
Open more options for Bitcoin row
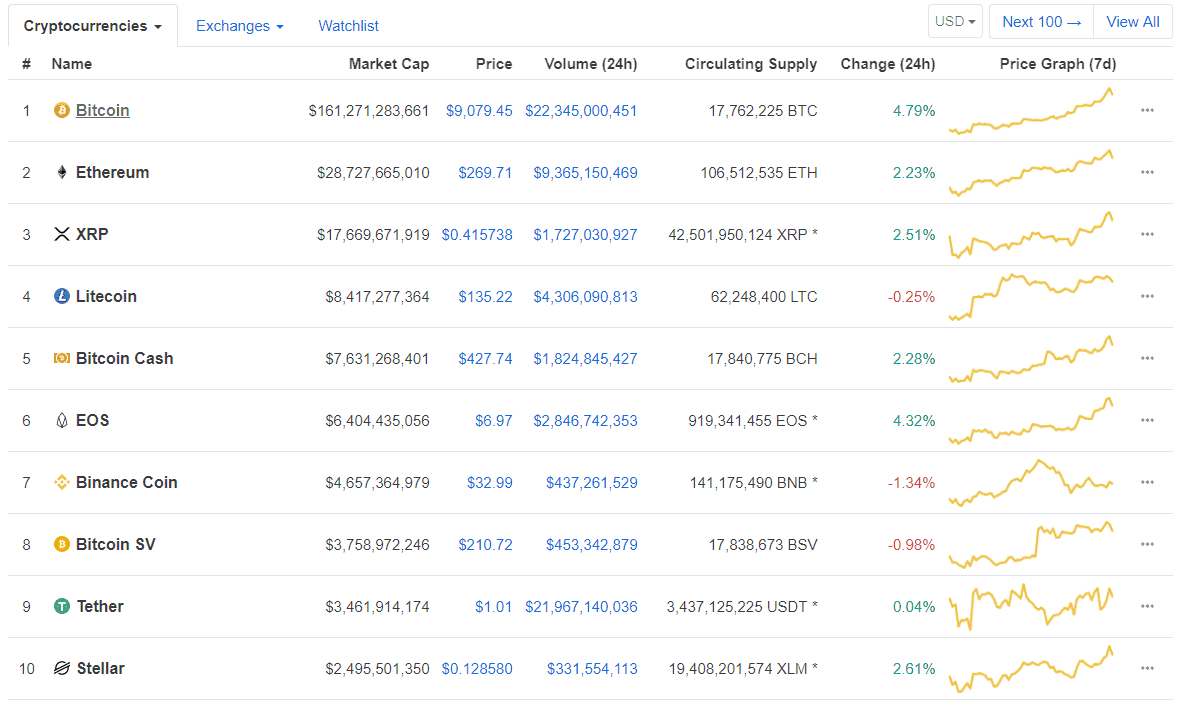(1147, 111)
